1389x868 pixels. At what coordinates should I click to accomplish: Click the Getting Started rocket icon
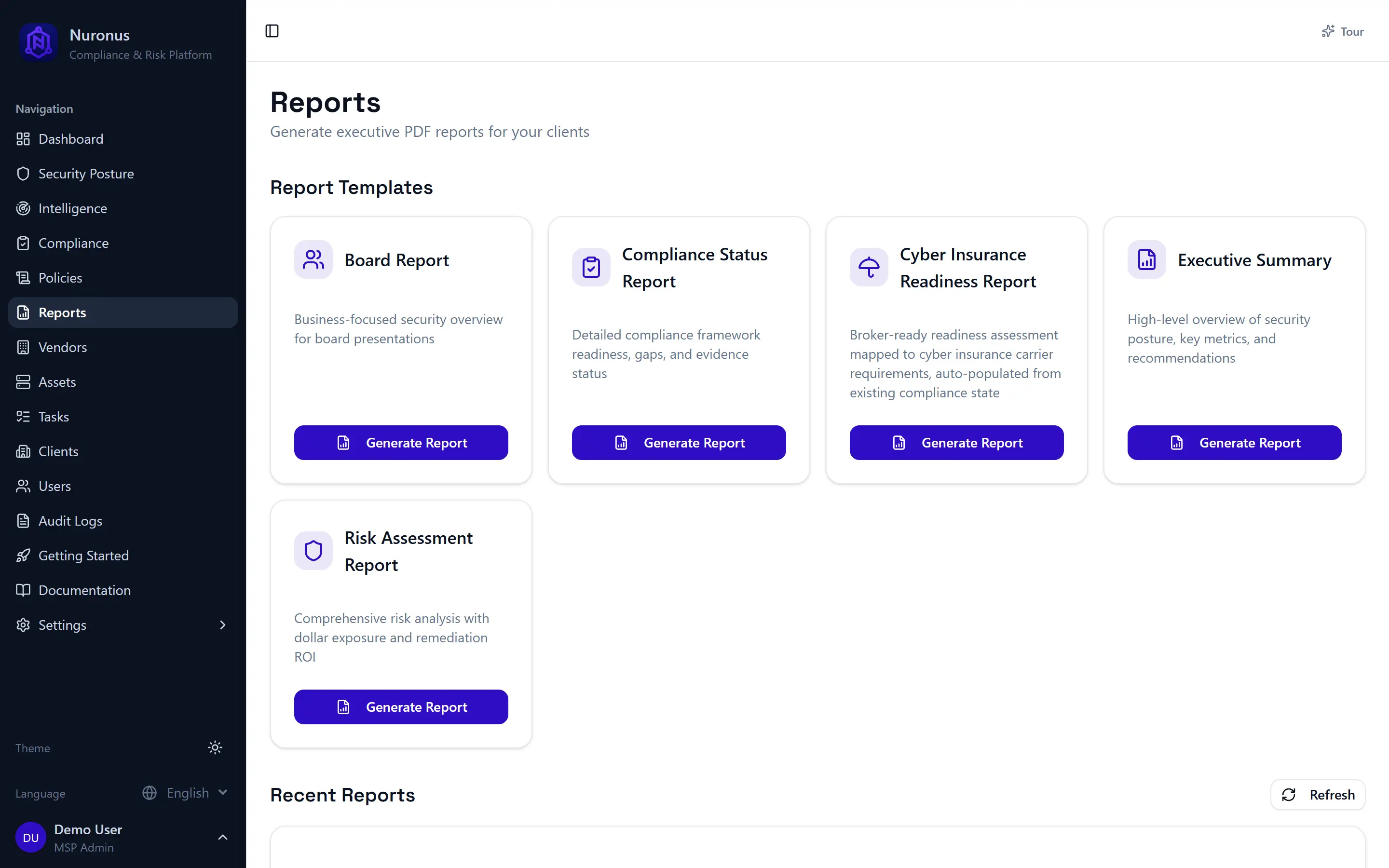[x=23, y=556]
